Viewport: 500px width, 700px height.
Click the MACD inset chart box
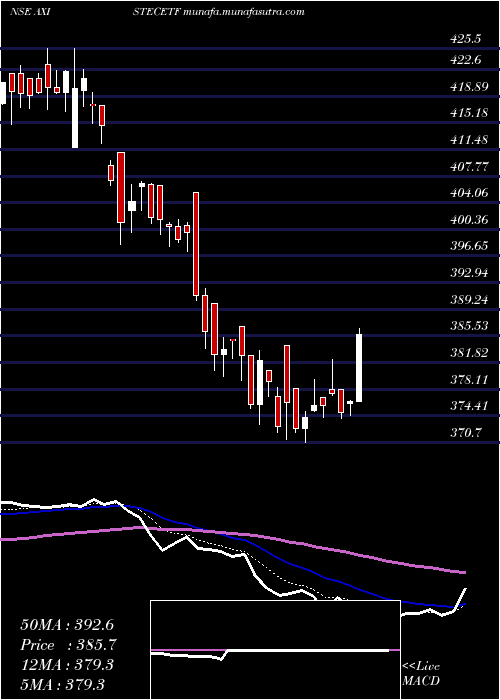point(275,650)
